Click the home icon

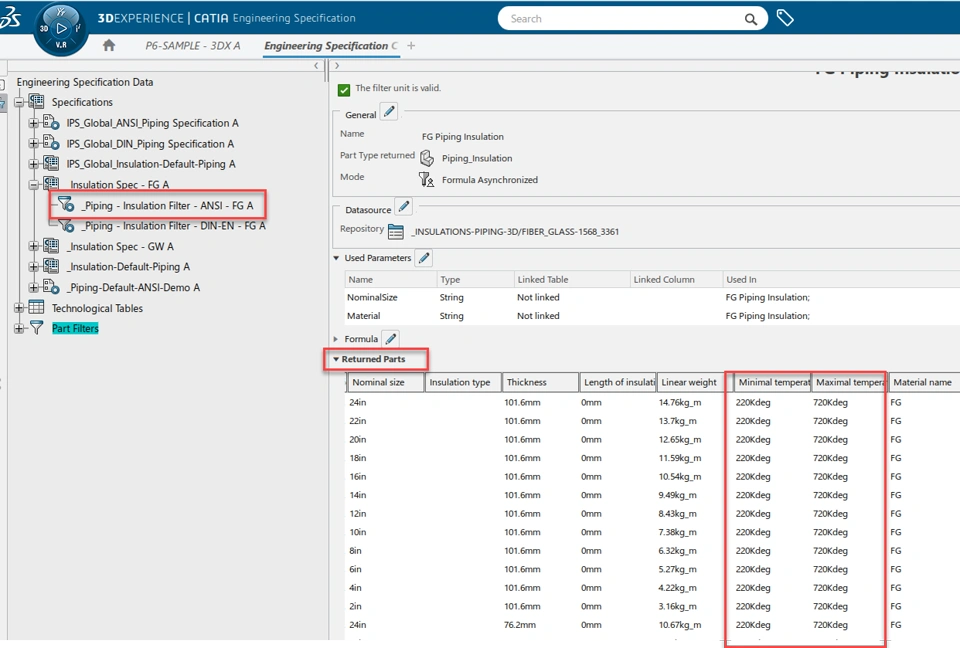coord(109,45)
